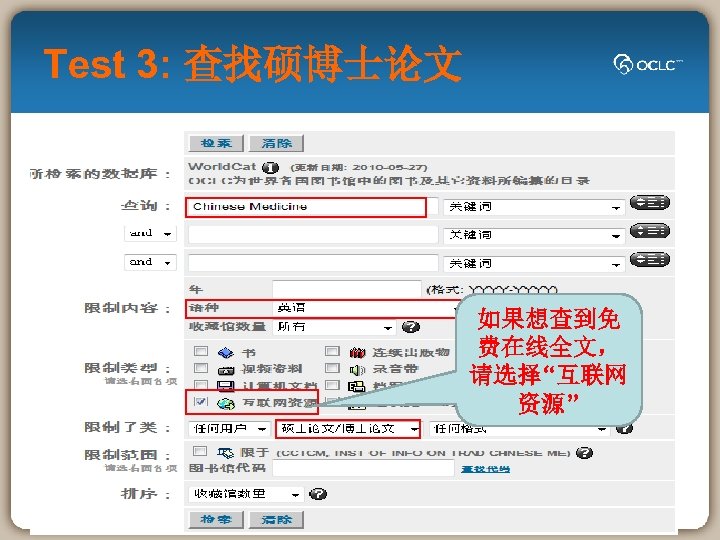
Task: Open WorldCat database info icon
Action: [x=270, y=168]
